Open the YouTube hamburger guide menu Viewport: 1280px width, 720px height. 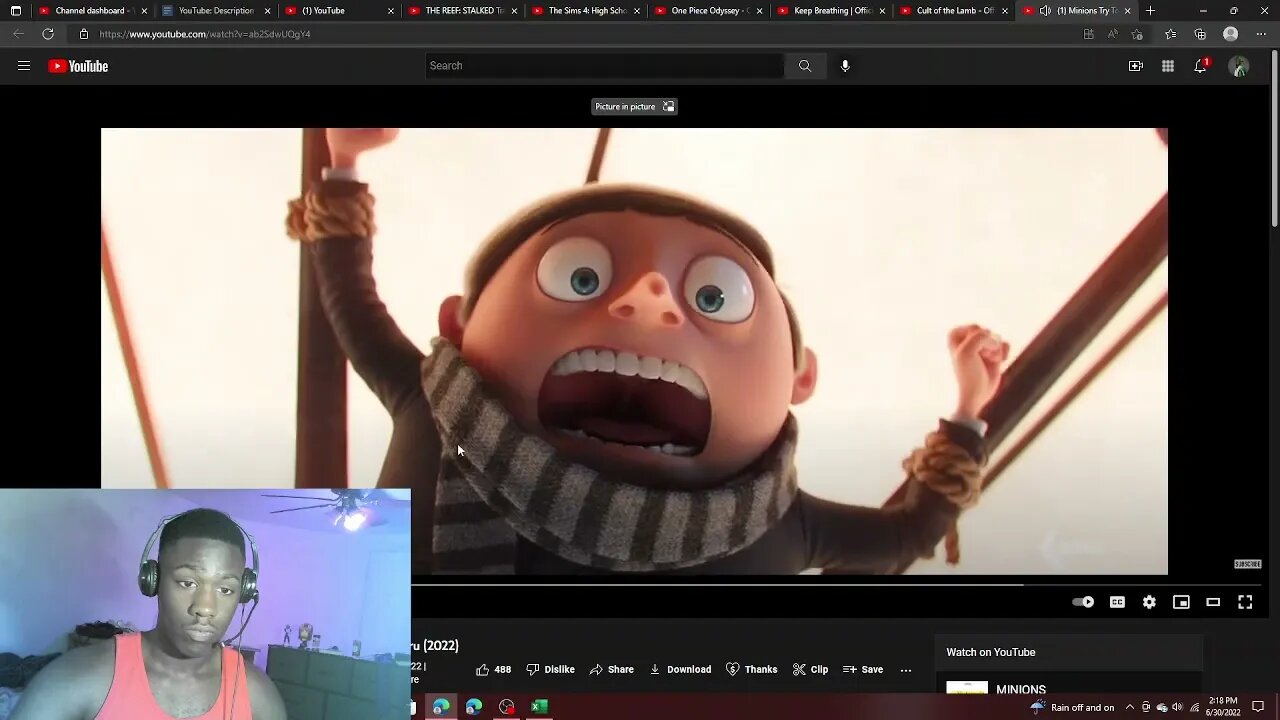(24, 66)
